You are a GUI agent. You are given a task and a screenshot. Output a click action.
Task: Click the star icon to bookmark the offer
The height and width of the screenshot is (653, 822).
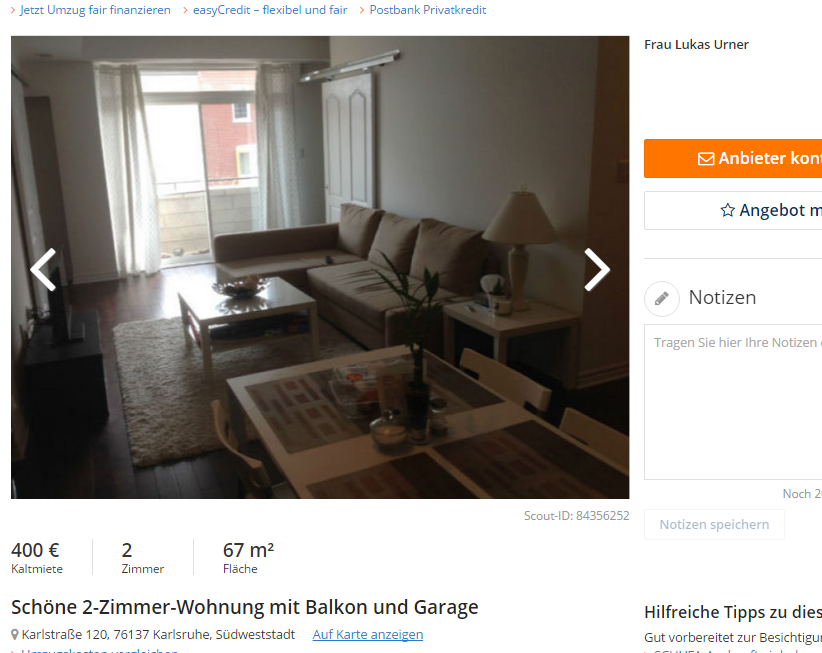727,210
